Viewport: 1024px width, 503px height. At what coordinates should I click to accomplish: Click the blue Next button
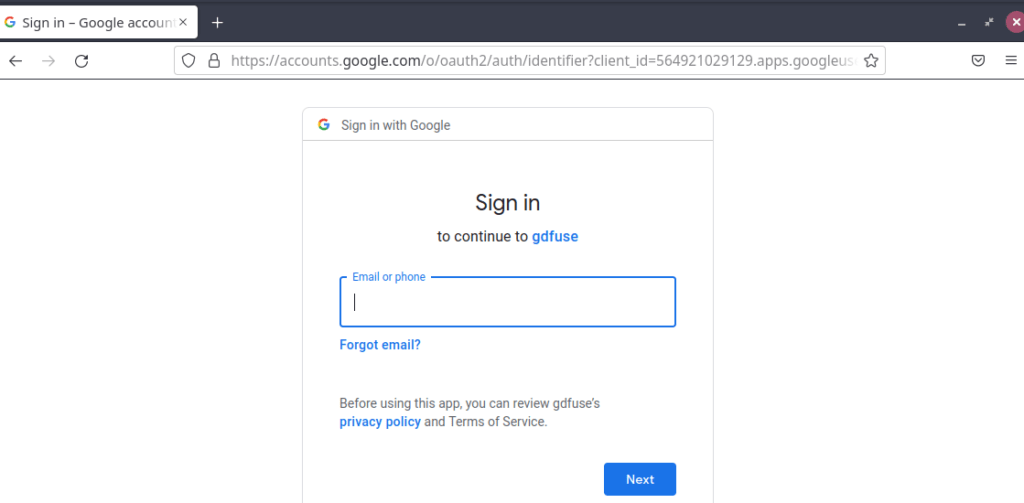coord(640,479)
